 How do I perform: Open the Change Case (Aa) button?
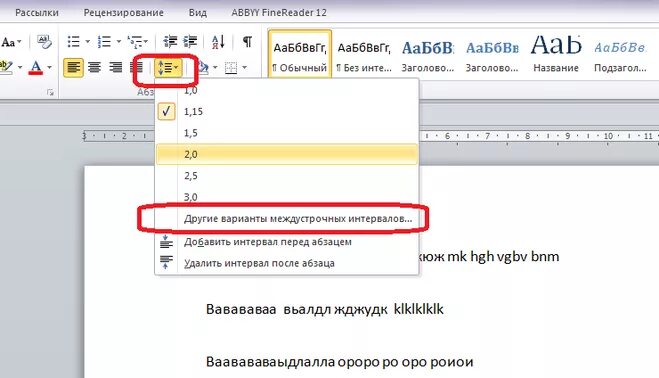[11, 42]
